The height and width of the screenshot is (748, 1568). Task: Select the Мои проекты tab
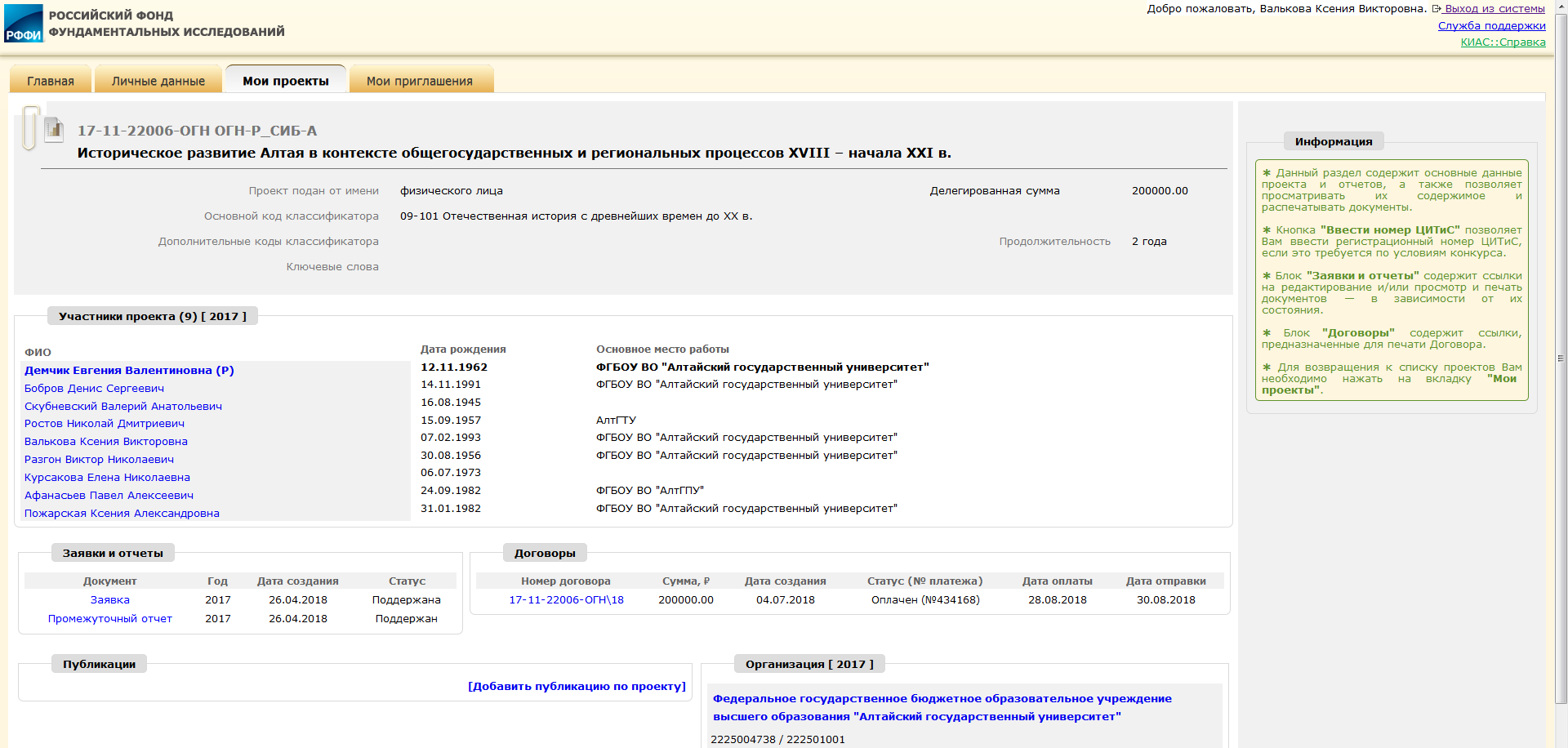pyautogui.click(x=286, y=81)
